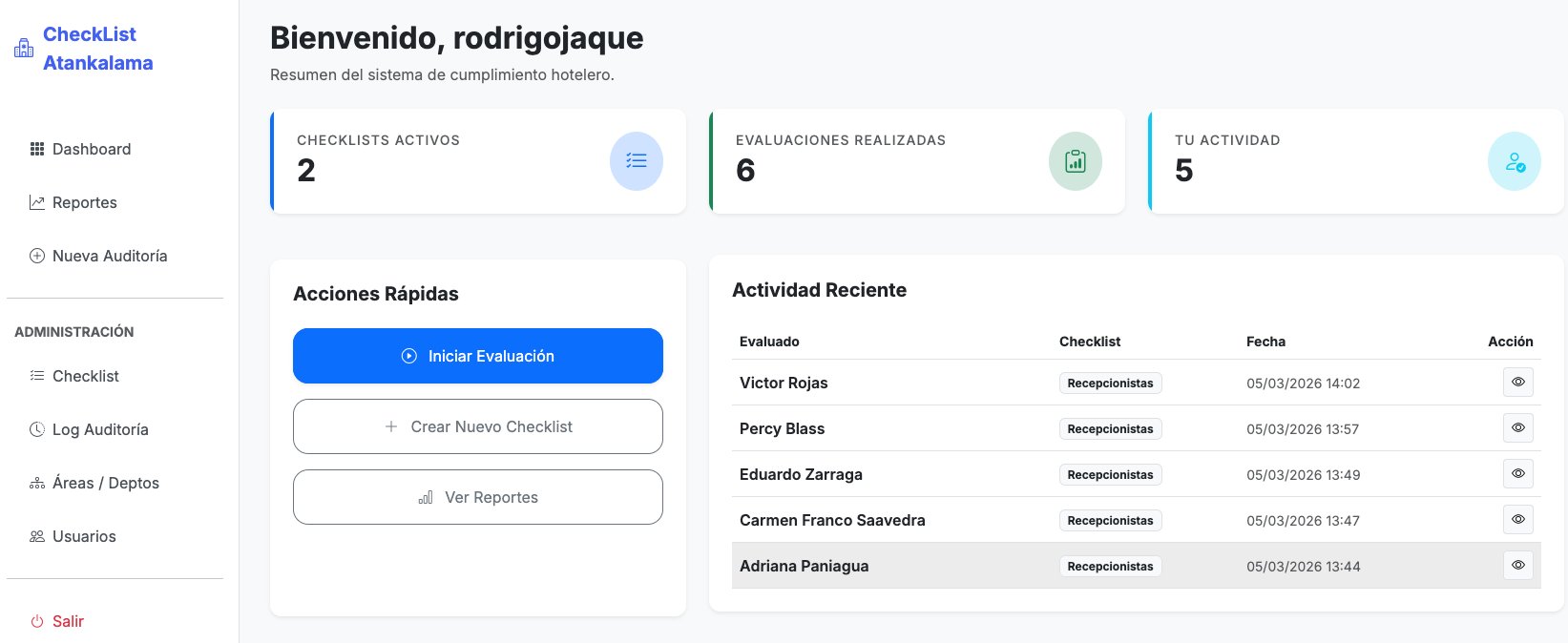Click the grid icon next to Dashboard
This screenshot has width=1568, height=643.
pos(37,149)
